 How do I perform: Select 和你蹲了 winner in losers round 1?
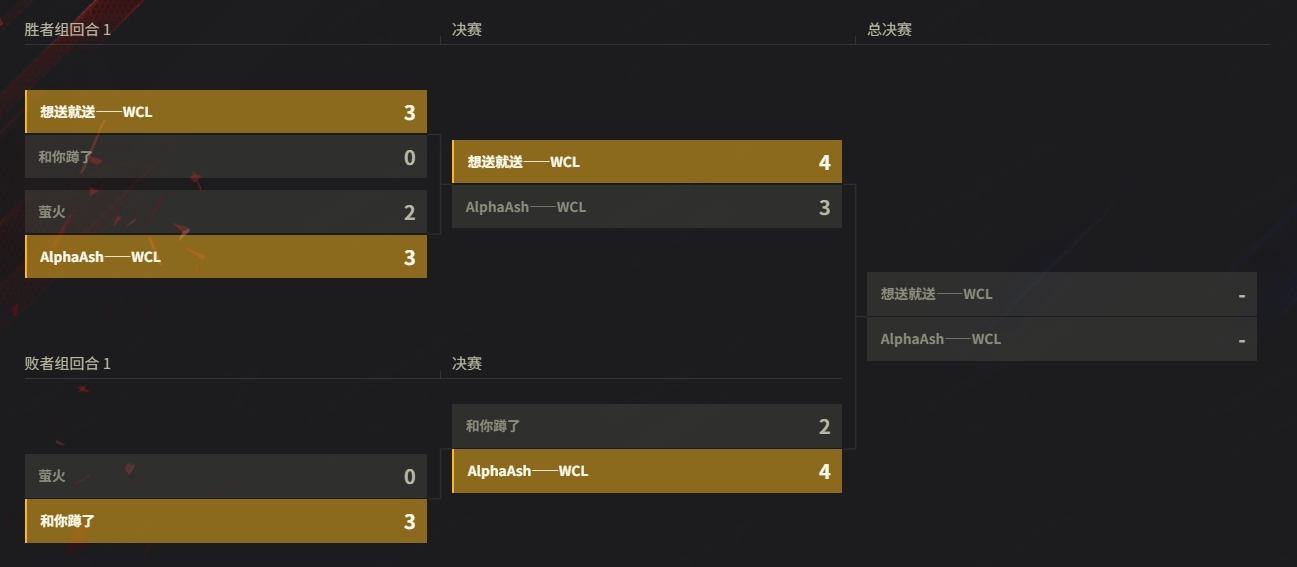[x=226, y=521]
